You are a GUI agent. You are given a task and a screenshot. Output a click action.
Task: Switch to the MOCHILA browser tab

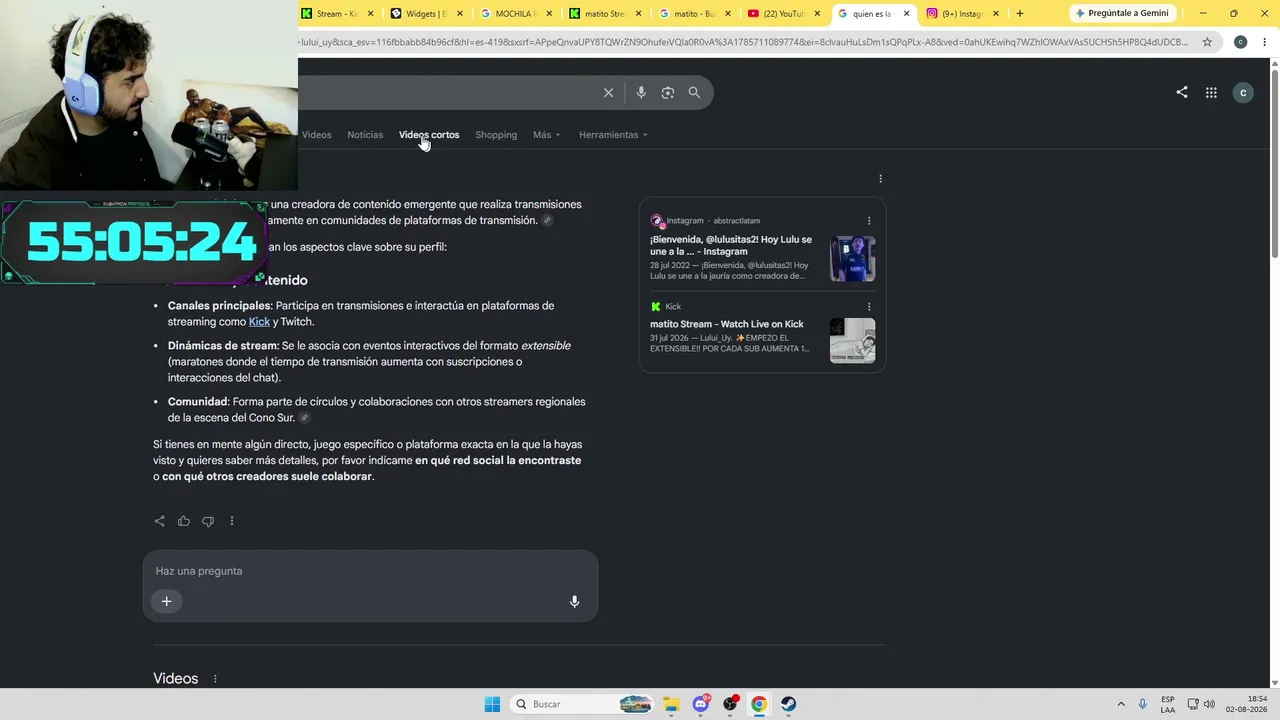[x=517, y=14]
